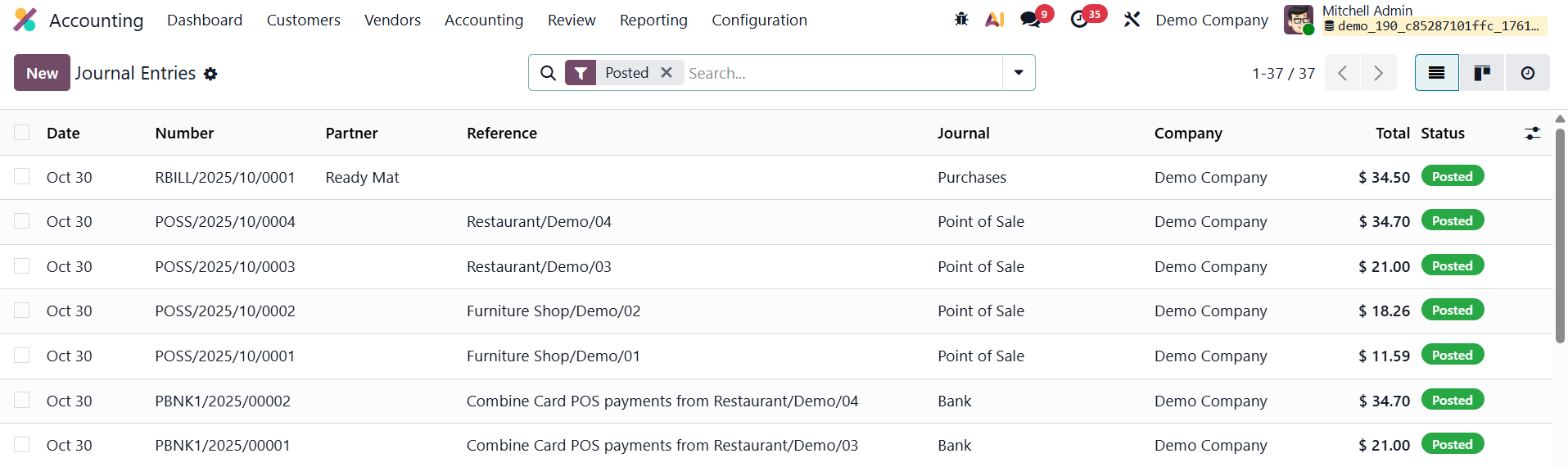This screenshot has height=467, width=1568.
Task: Open optional columns adjust icon
Action: pos(1532,133)
